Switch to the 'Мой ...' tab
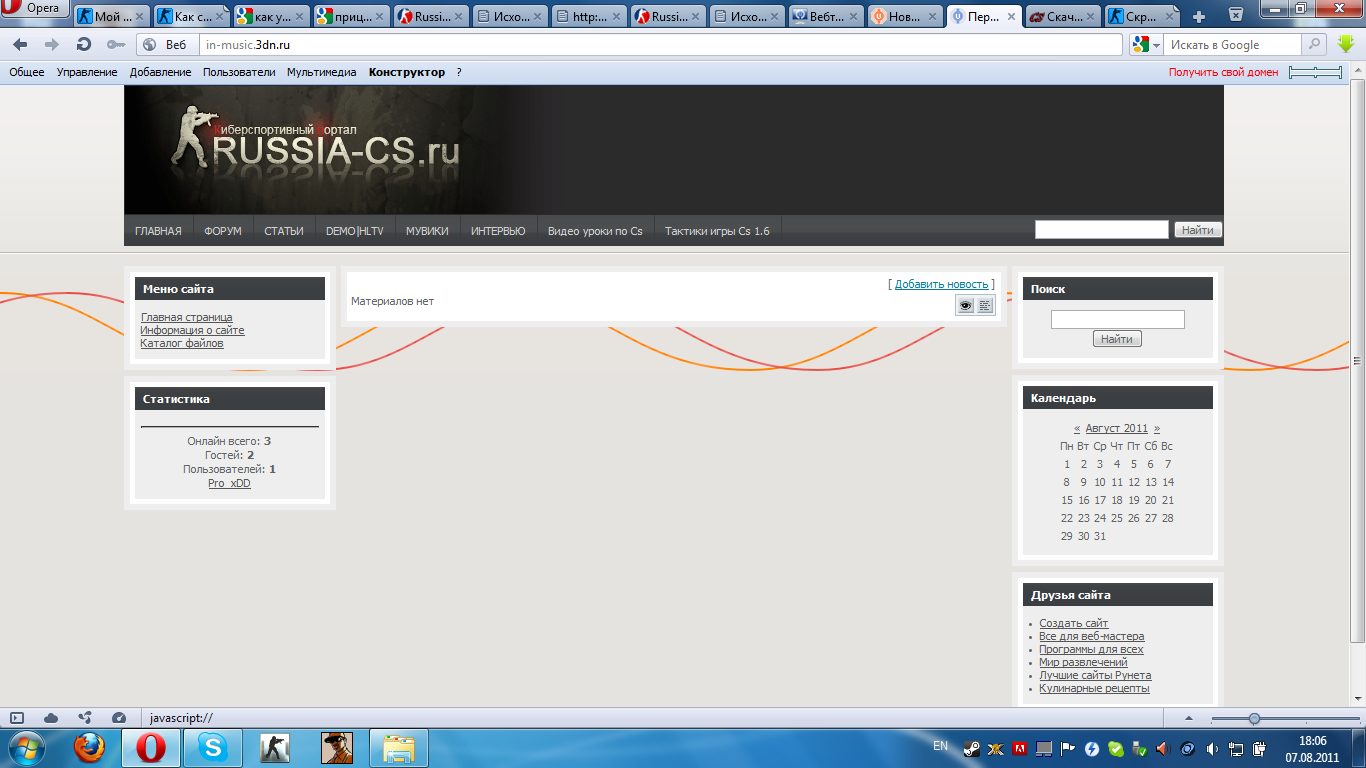Image resolution: width=1366 pixels, height=768 pixels. tap(111, 17)
